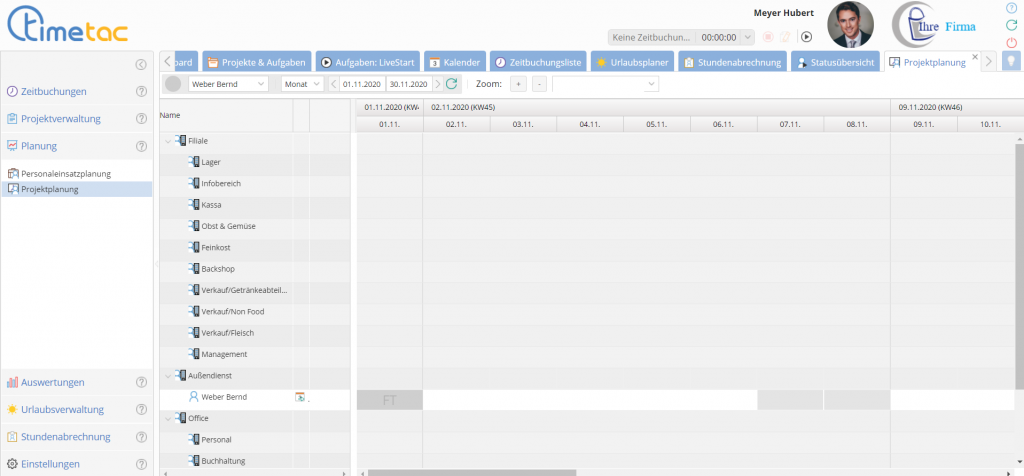The image size is (1024, 476).
Task: Start time tracking with the play icon
Action: pyautogui.click(x=806, y=37)
